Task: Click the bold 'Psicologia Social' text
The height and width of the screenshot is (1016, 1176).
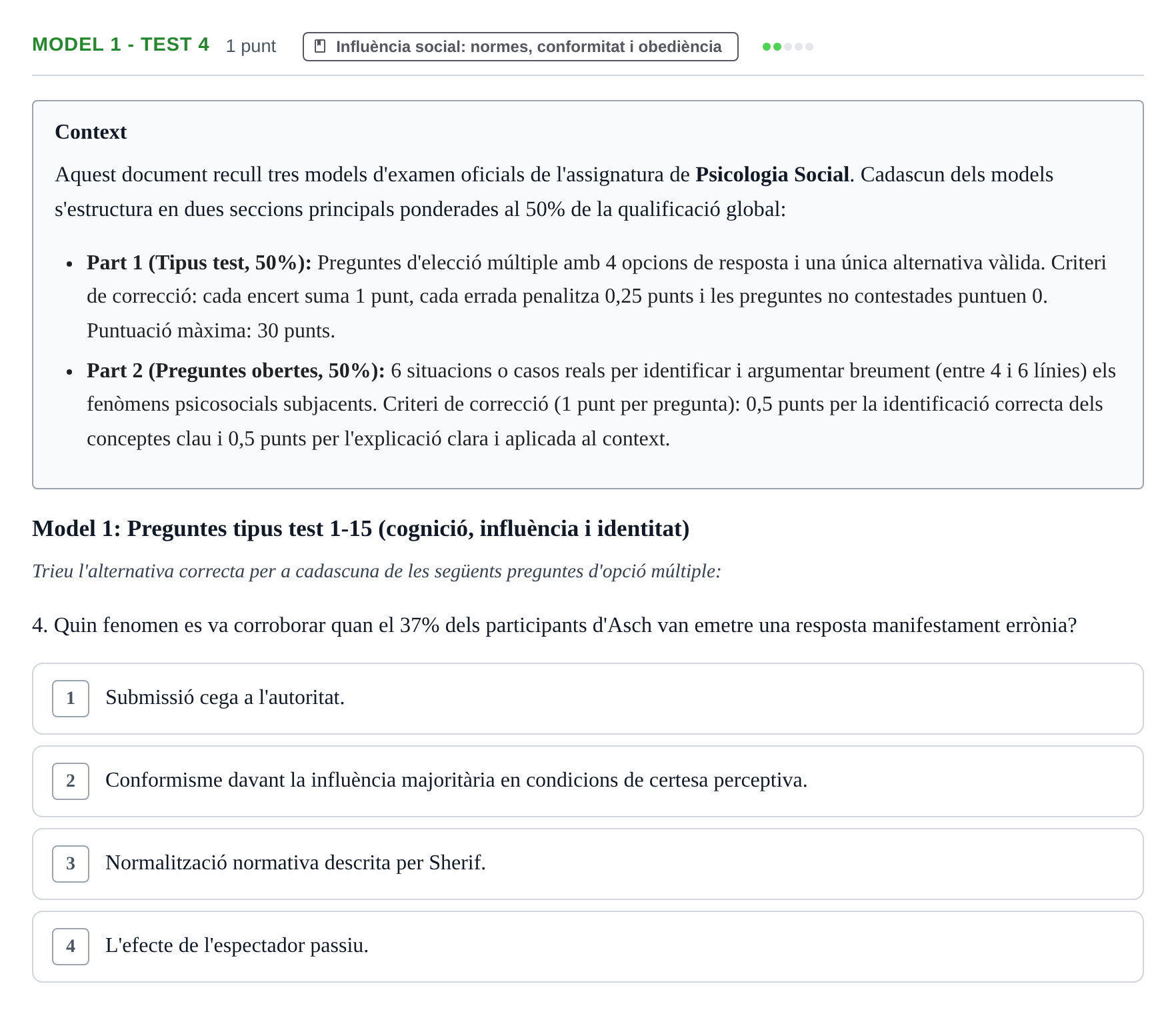Action: click(772, 175)
